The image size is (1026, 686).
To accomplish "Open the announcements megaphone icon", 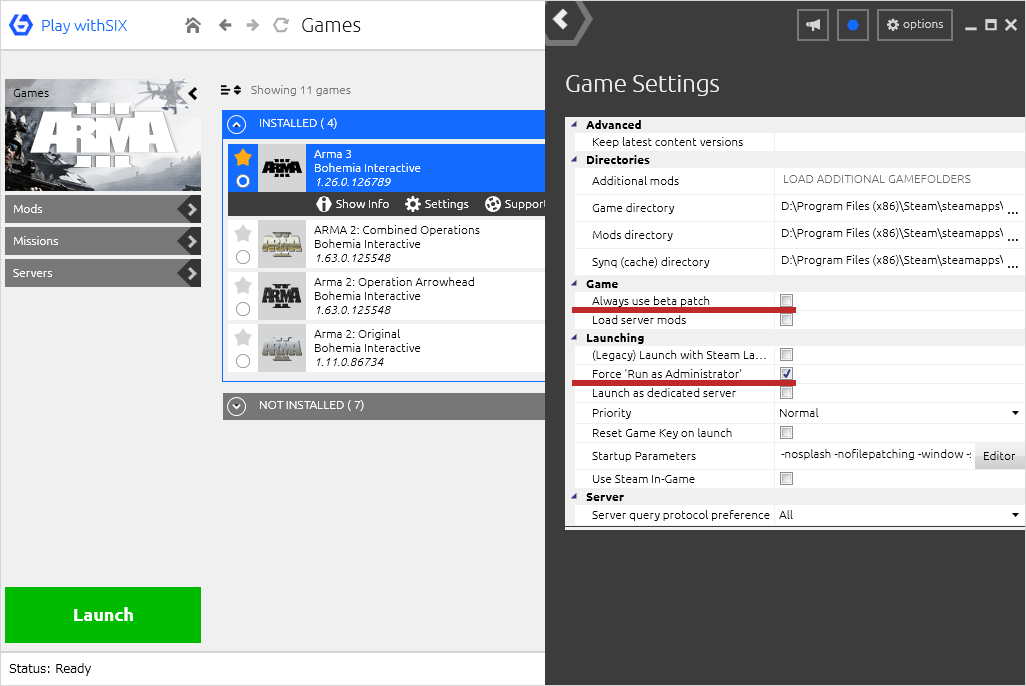I will point(813,25).
